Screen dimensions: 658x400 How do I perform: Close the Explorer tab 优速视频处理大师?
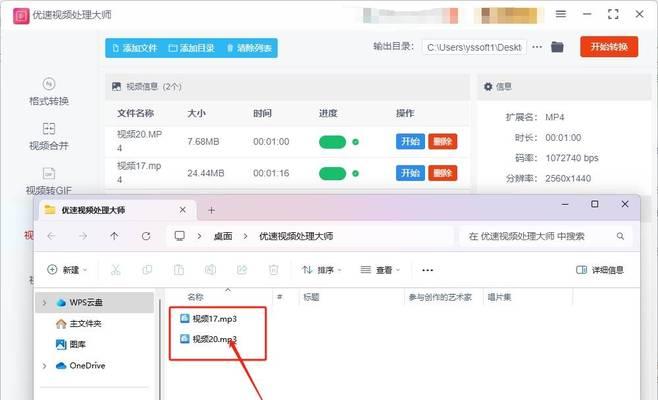[183, 210]
